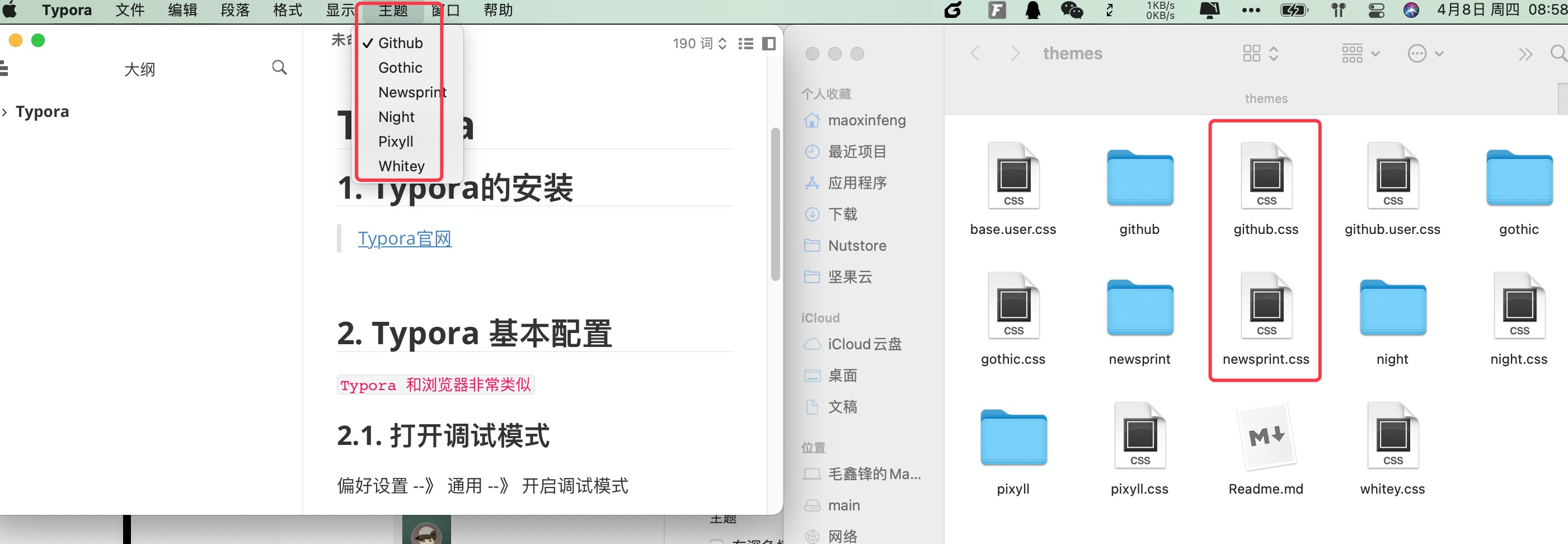This screenshot has width=1568, height=544.
Task: Open the 格式 menu
Action: [288, 10]
